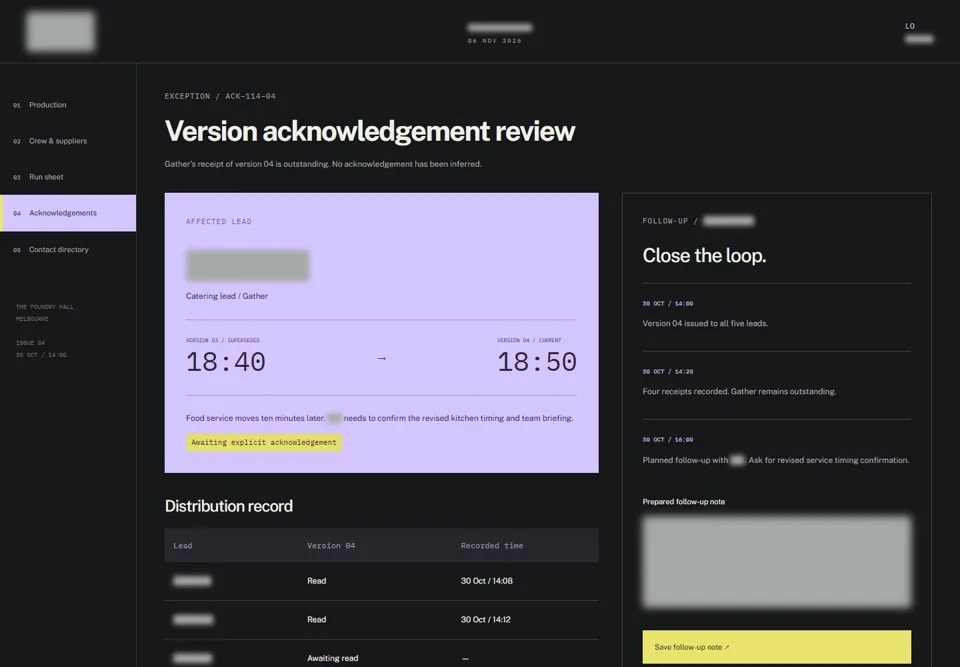This screenshot has width=960, height=667.
Task: Click the Prepared follow-up note label
Action: tap(684, 502)
